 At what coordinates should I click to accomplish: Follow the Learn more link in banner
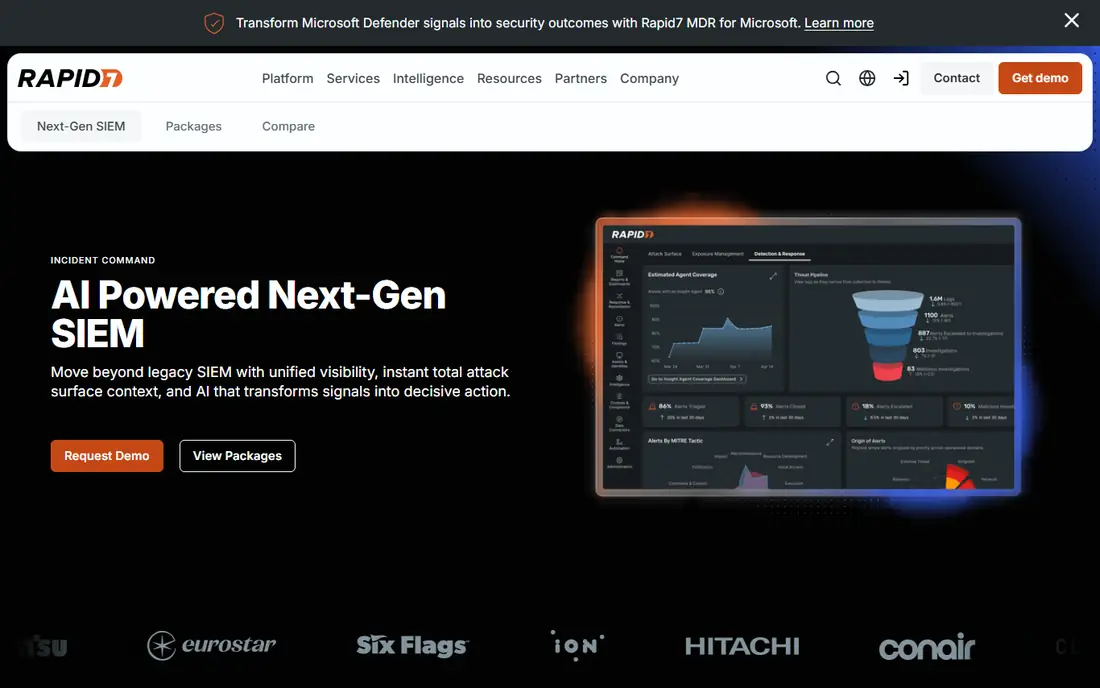[838, 23]
